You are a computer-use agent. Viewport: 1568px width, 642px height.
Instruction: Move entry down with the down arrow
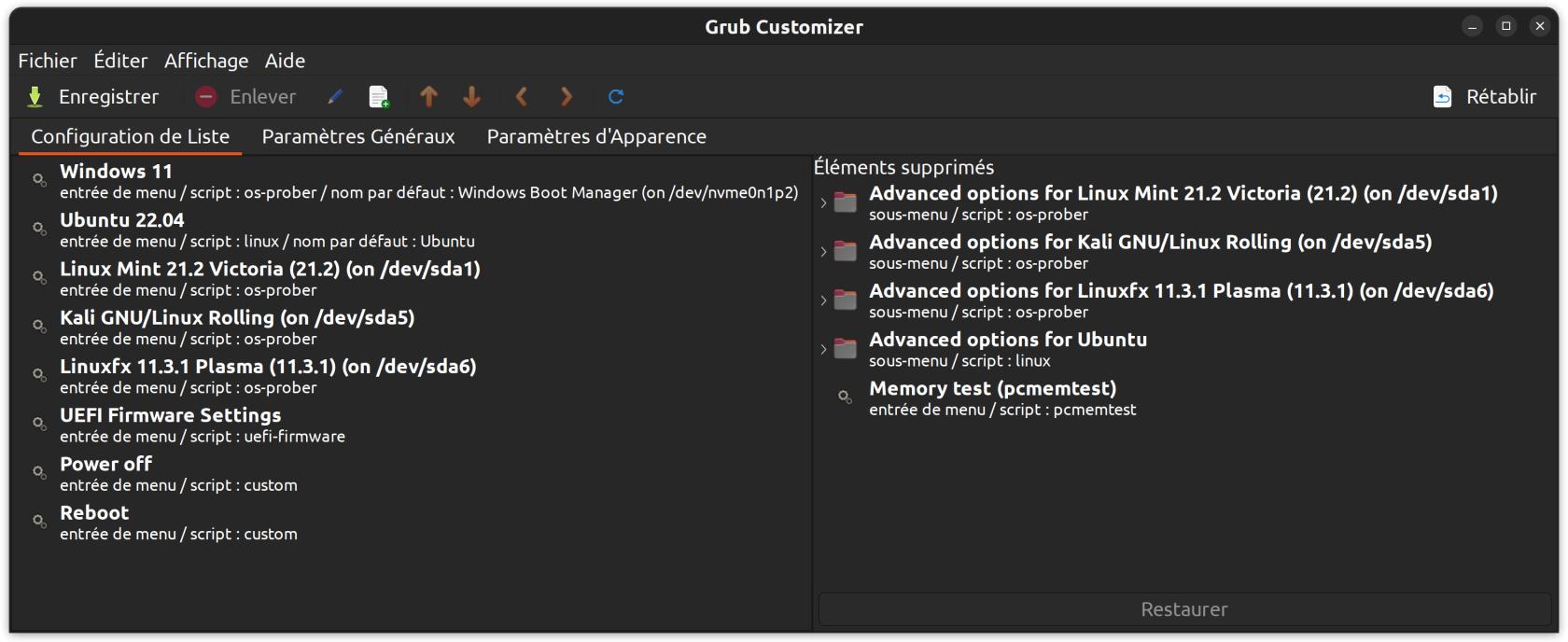pyautogui.click(x=472, y=97)
